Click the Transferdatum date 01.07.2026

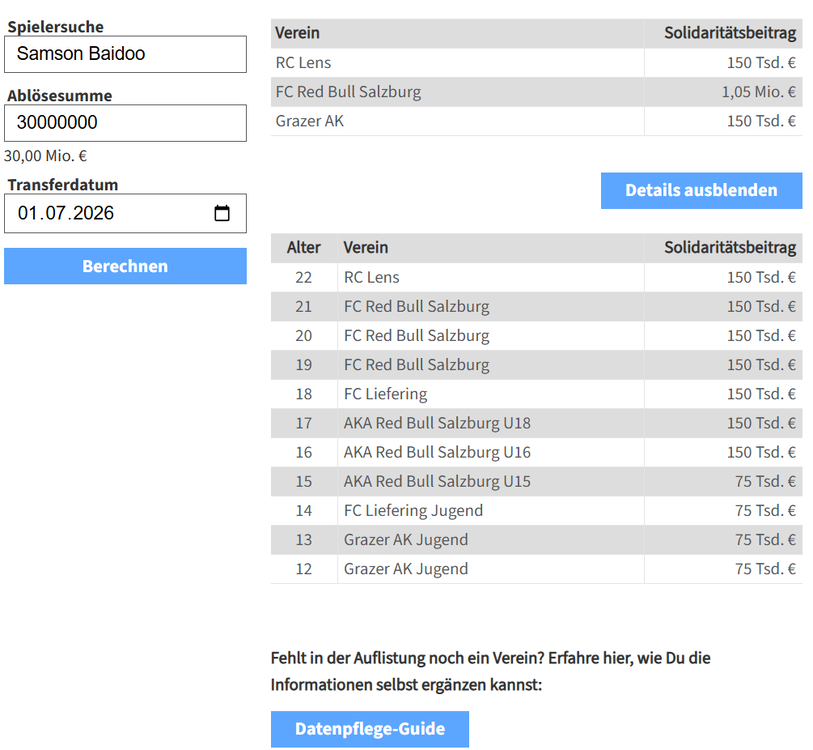click(x=66, y=213)
